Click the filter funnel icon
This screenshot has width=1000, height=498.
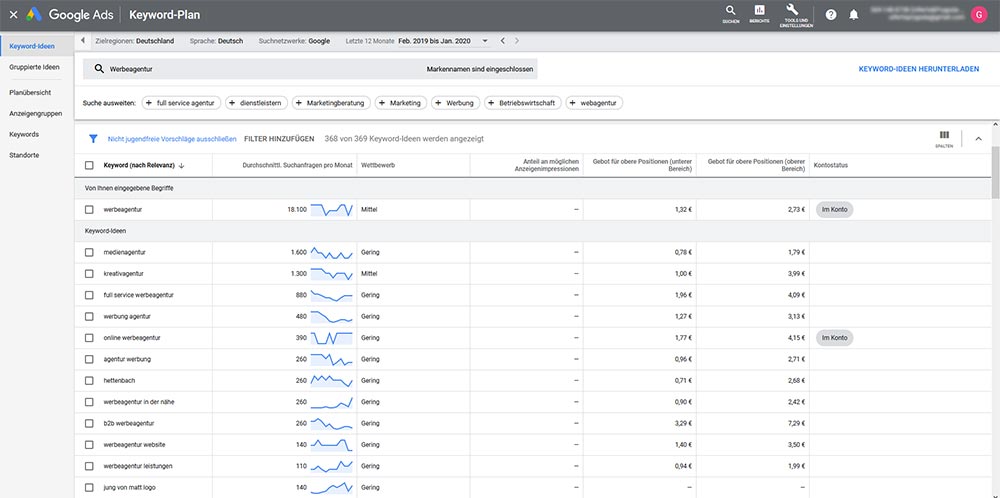93,139
